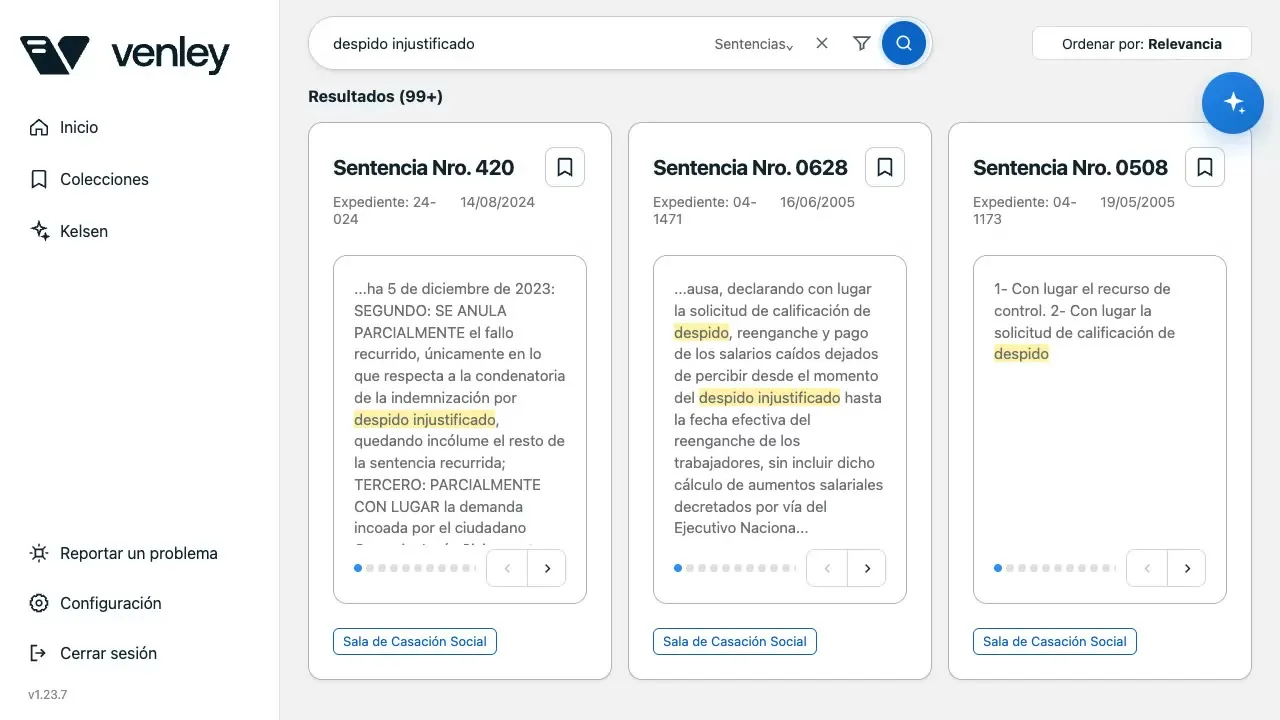
Task: Open Sentencia Nro. 0628 title
Action: pyautogui.click(x=750, y=167)
